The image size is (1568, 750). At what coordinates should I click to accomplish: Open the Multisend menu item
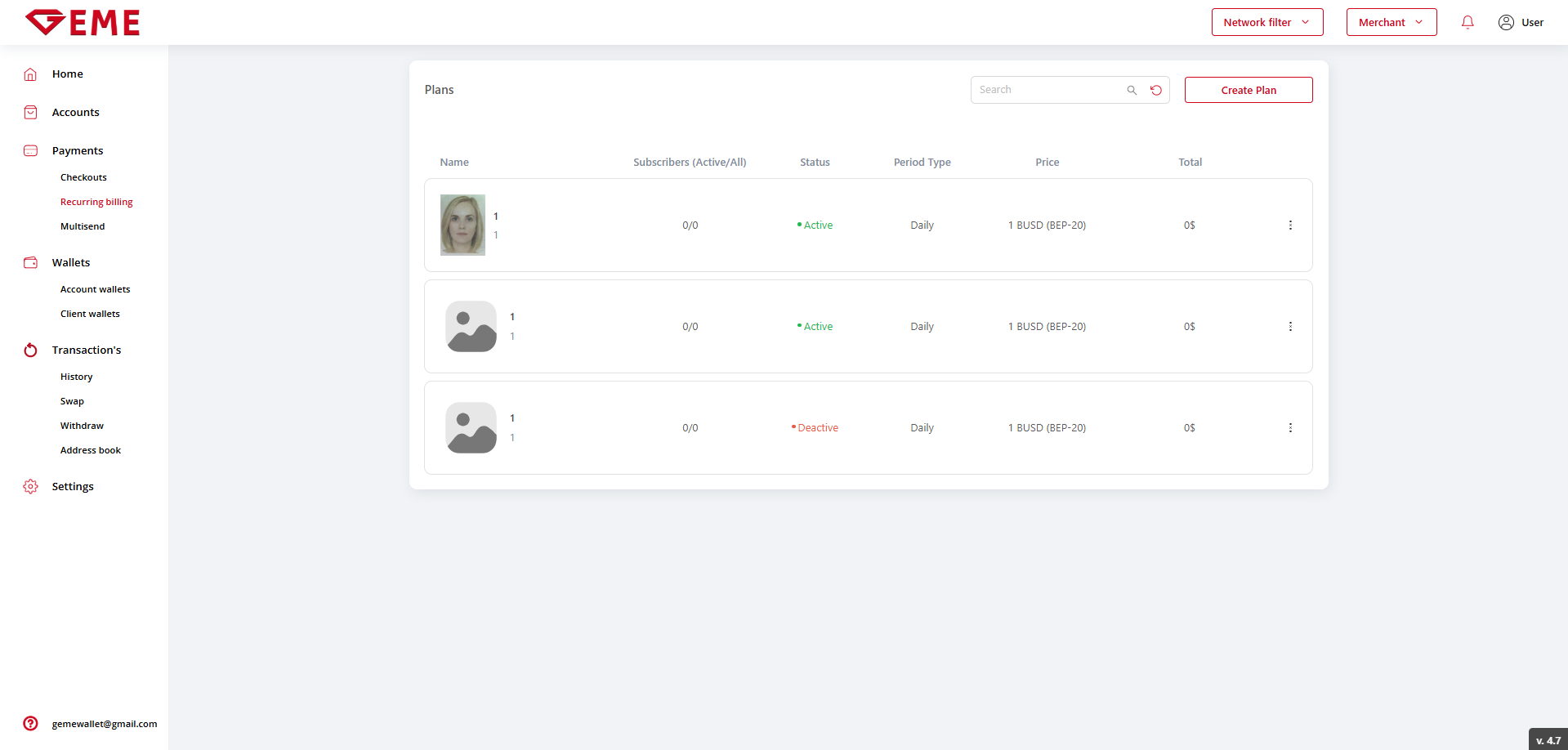[83, 226]
